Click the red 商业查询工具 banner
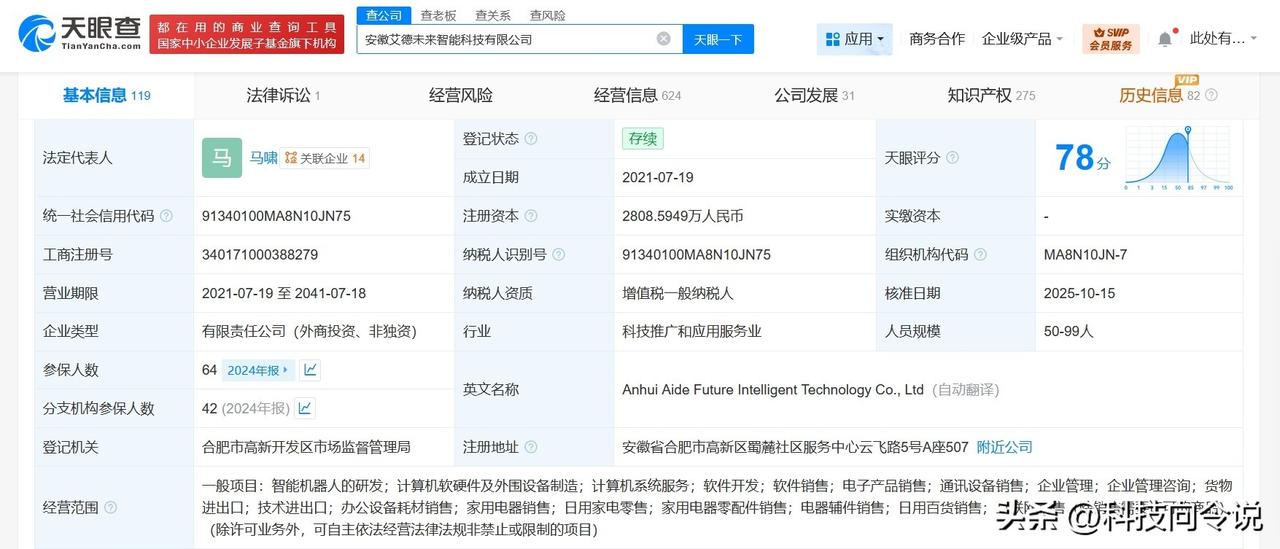This screenshot has width=1280, height=549. tap(248, 33)
